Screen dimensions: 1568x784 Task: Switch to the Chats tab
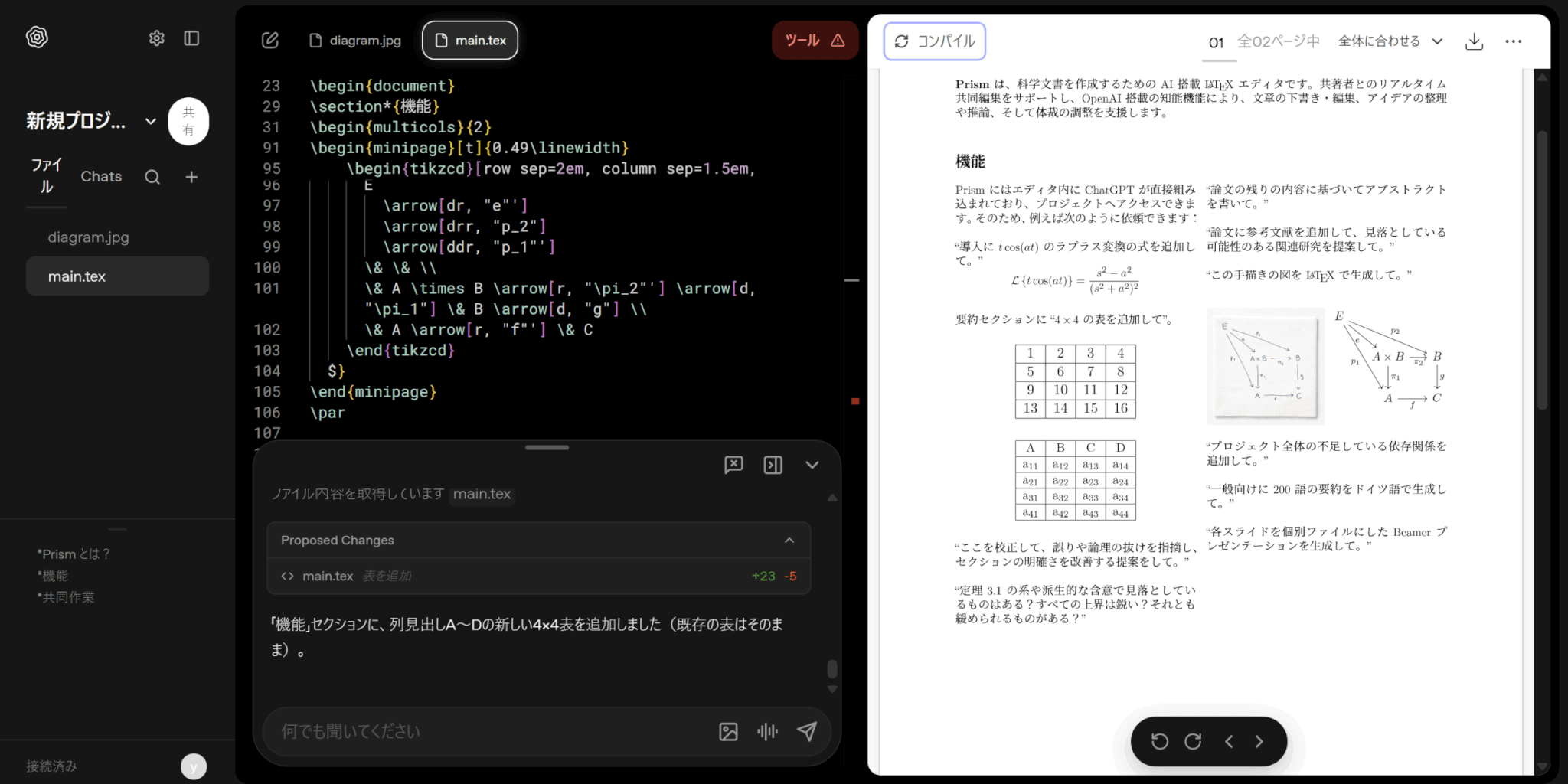point(101,177)
